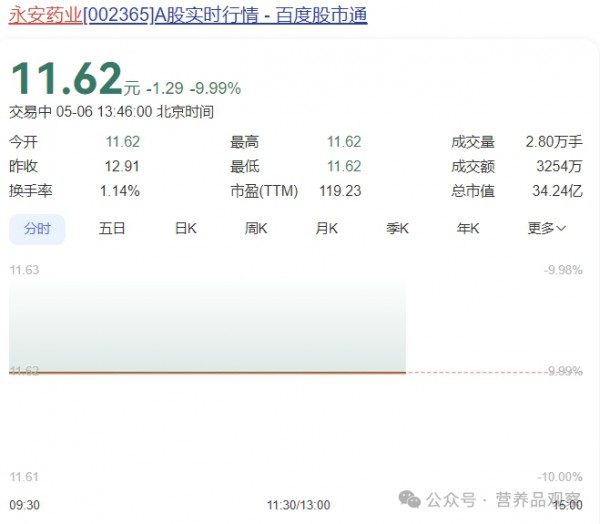Click the 今开 label
This screenshot has height=524, width=600.
click(x=23, y=142)
